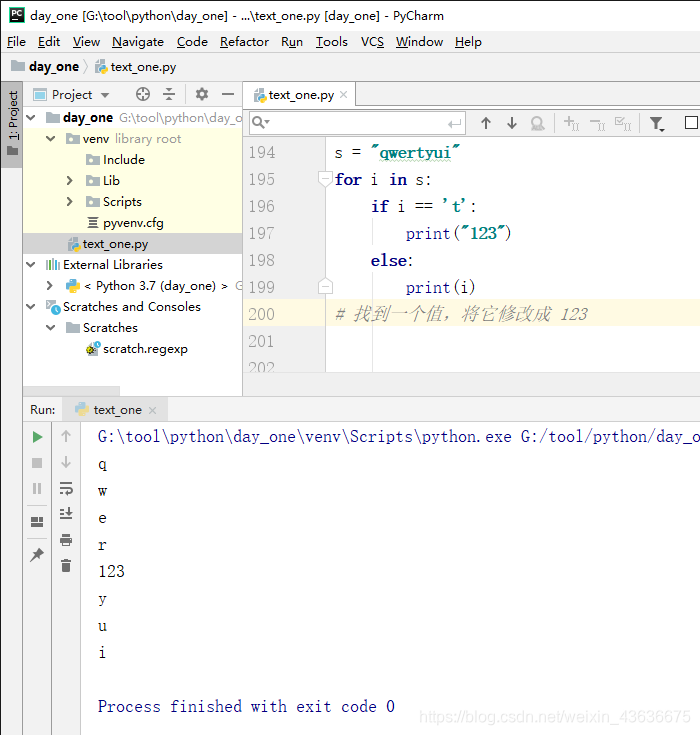Click the Restore layout icon in Run panel
Image resolution: width=700 pixels, height=735 pixels.
(37, 522)
